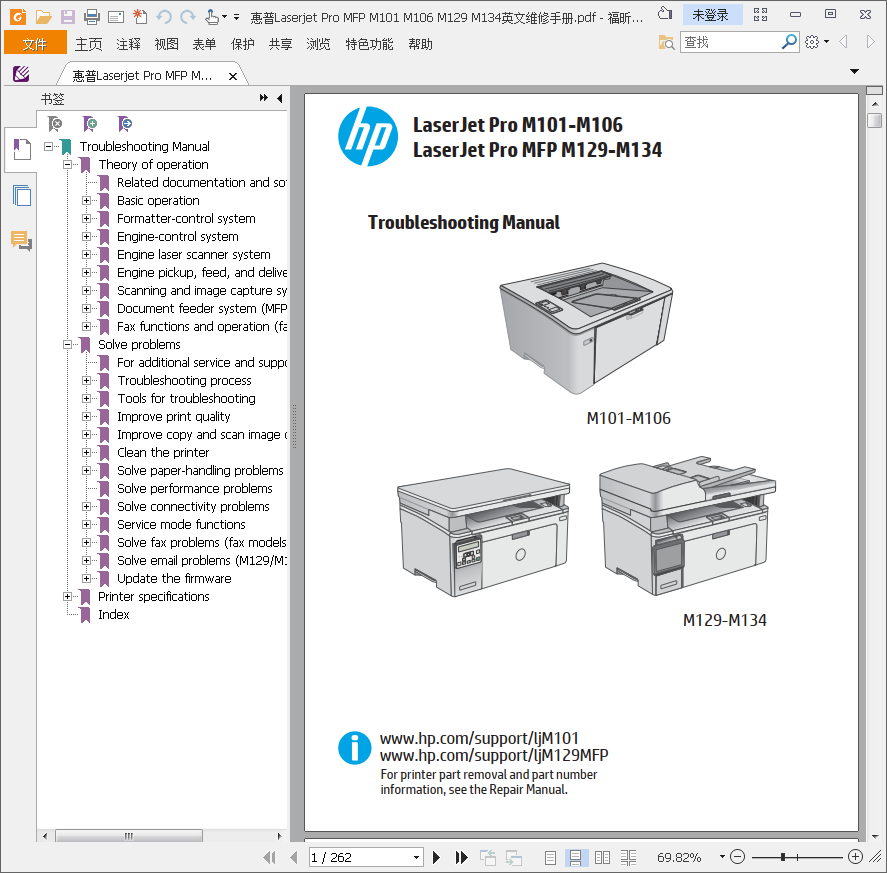Open the 主页 tab
Image resolution: width=887 pixels, height=873 pixels.
click(x=89, y=44)
